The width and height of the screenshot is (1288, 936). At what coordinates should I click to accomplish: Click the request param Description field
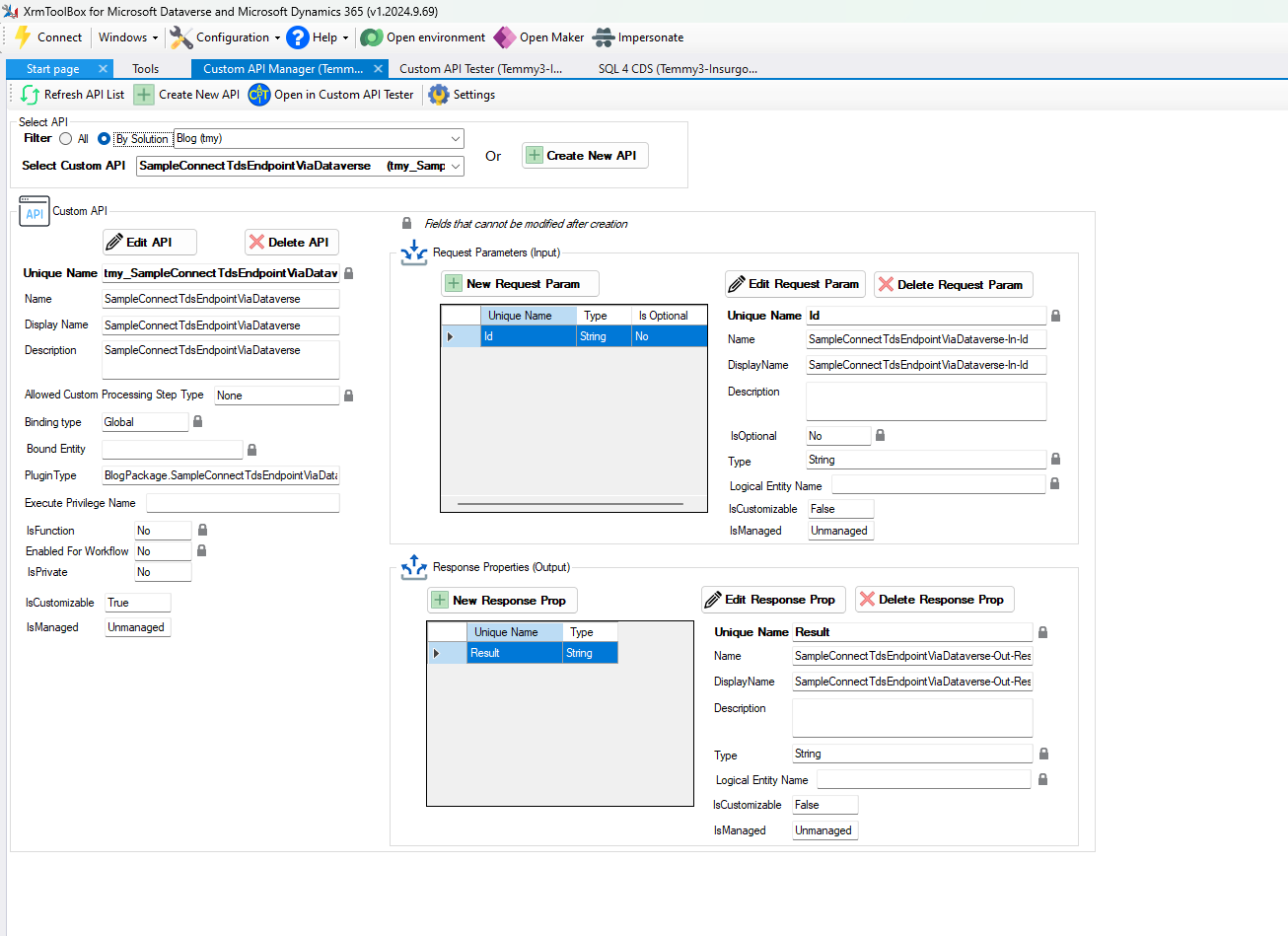click(926, 401)
